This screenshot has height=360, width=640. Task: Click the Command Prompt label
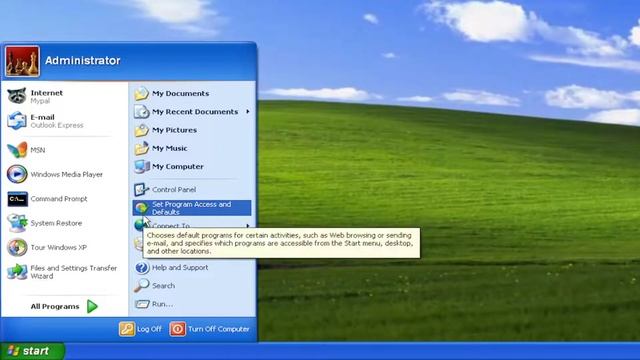[x=59, y=199]
